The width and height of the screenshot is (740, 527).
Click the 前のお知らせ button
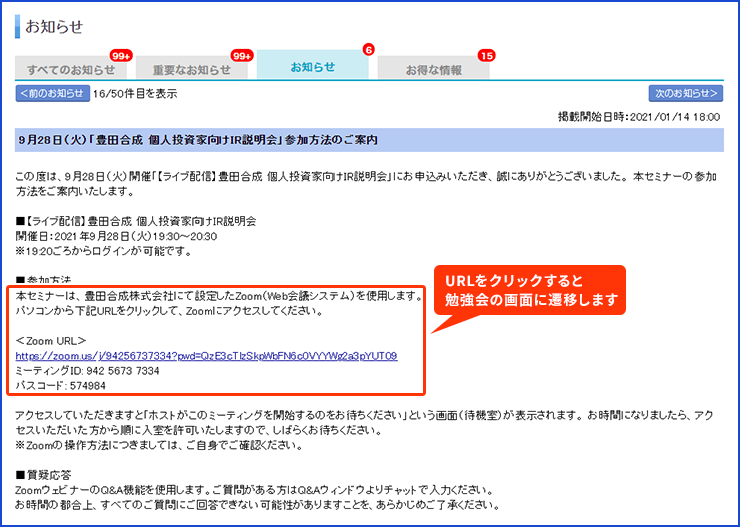click(53, 93)
